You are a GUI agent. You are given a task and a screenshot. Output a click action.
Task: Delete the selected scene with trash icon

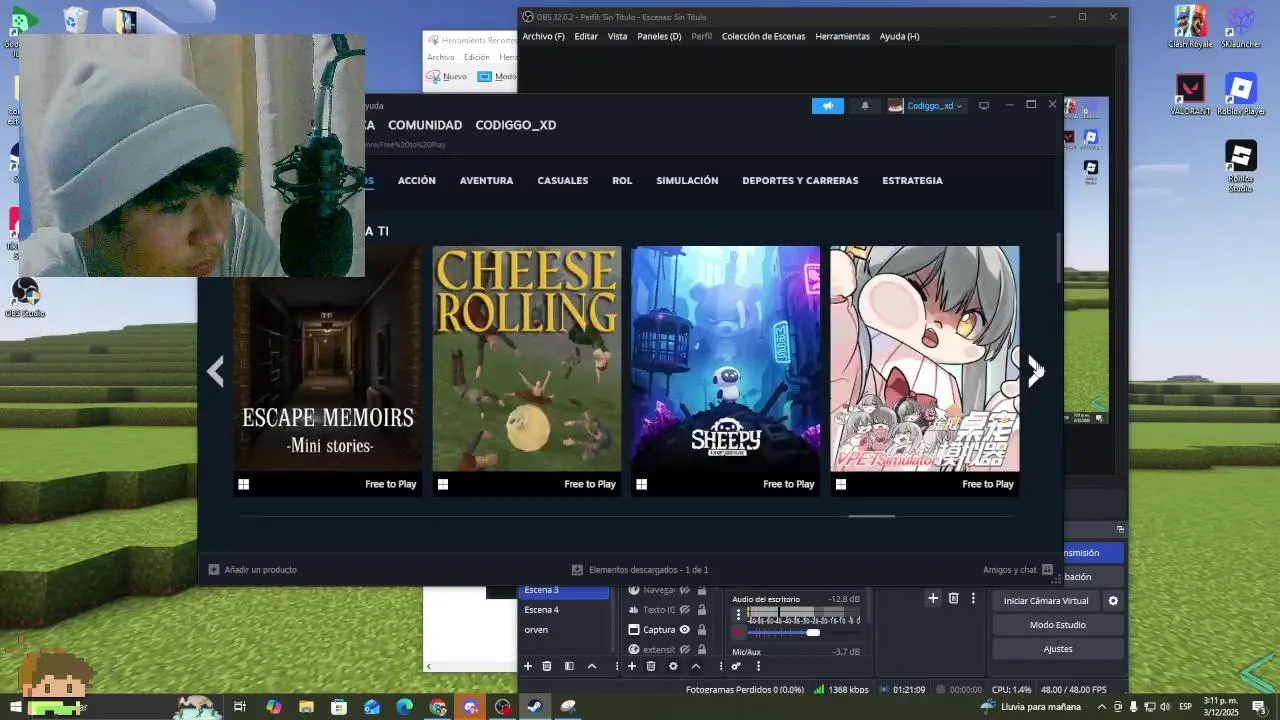[547, 666]
